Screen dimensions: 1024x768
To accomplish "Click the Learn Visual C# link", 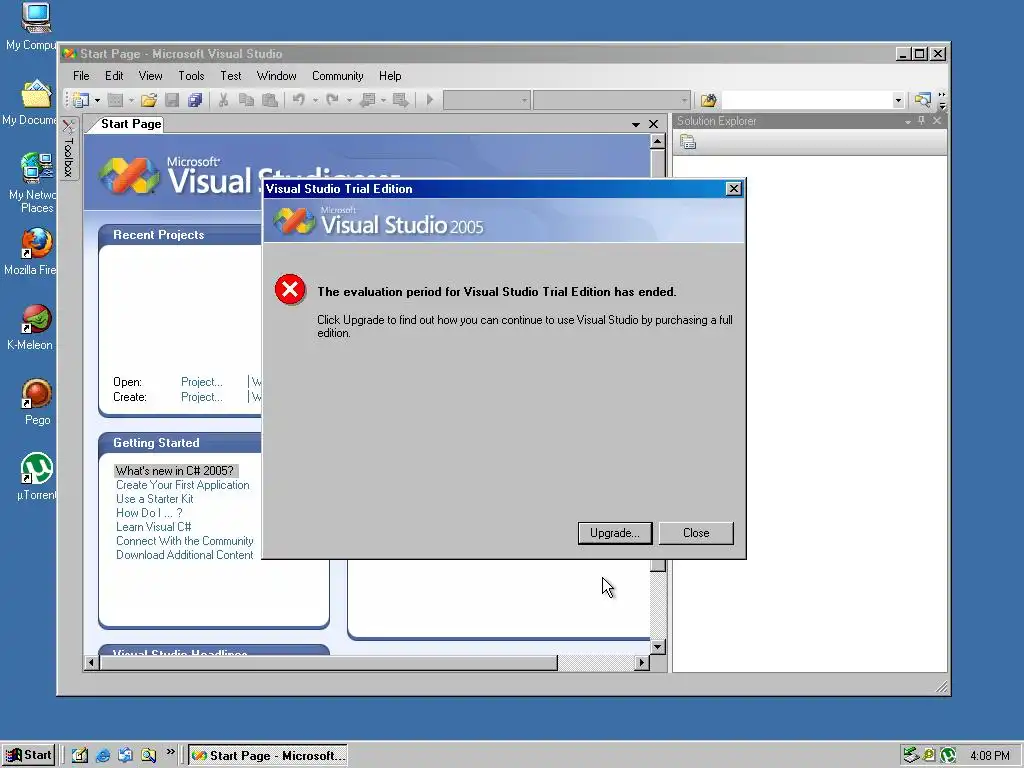I will [x=153, y=527].
